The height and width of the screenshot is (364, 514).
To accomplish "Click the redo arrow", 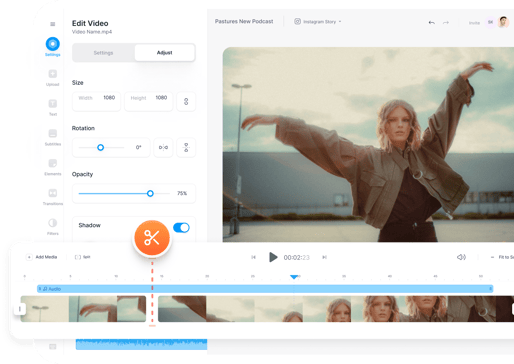I will [x=446, y=23].
